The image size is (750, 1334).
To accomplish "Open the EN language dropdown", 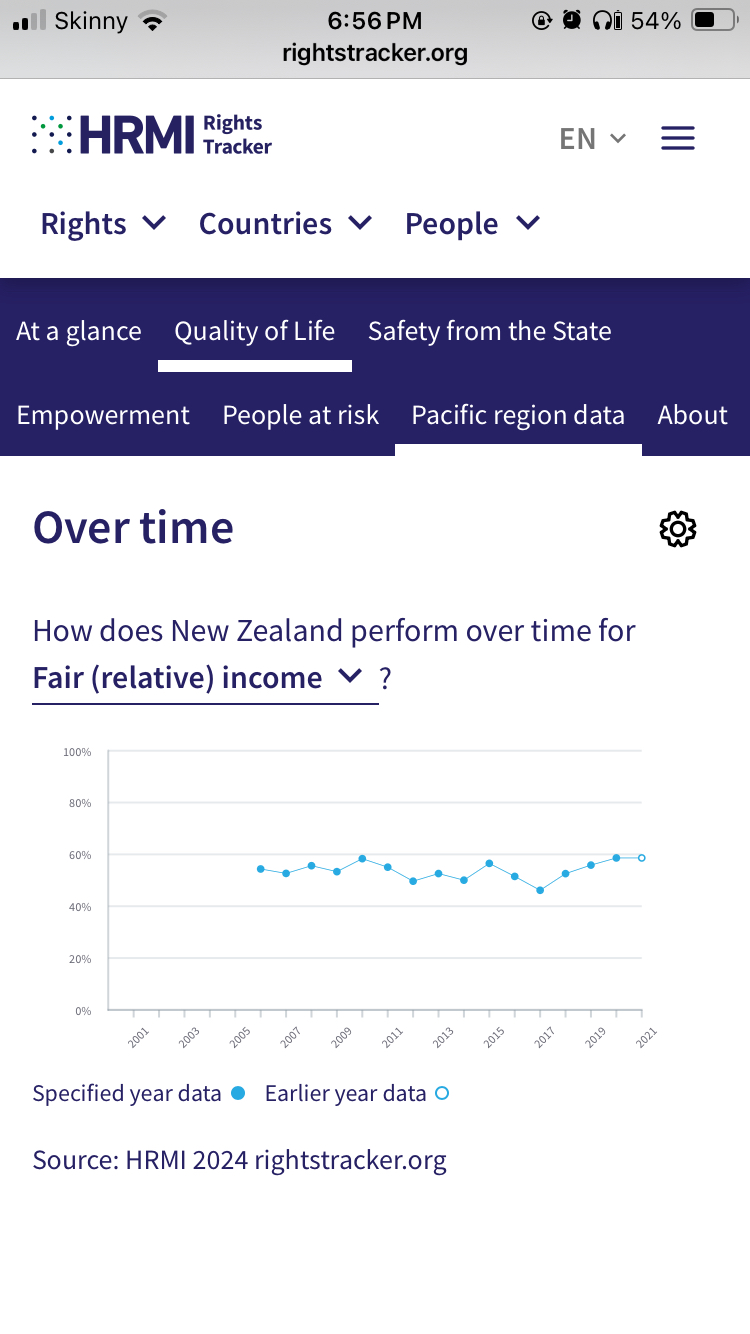I will [593, 138].
